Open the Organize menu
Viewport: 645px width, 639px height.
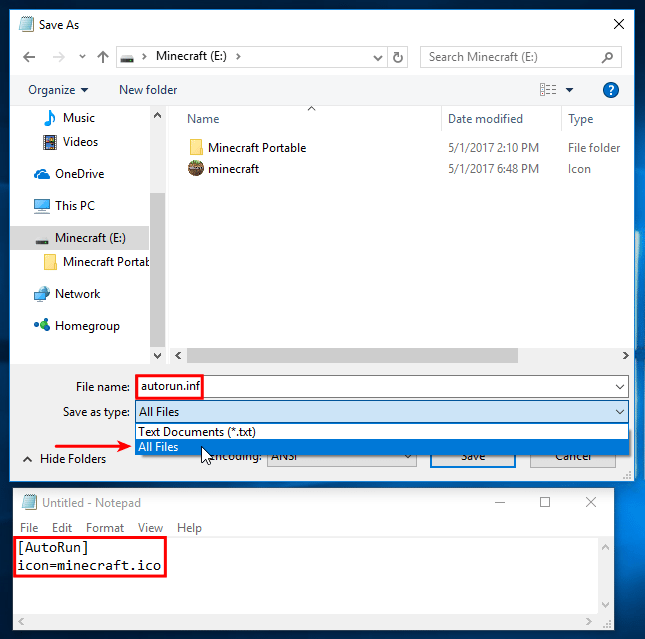pos(58,90)
